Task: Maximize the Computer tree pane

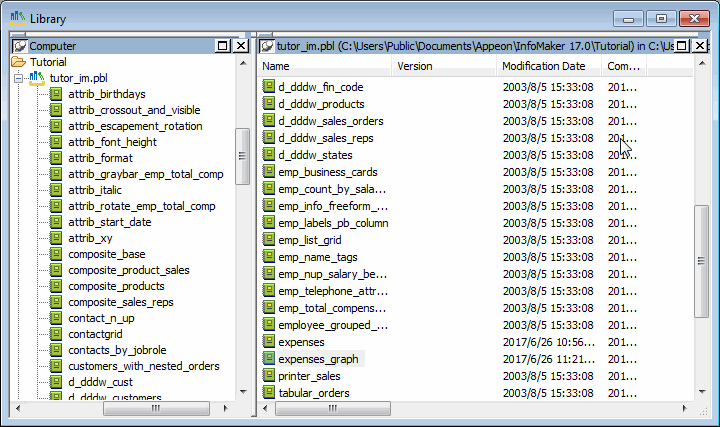Action: [223, 46]
